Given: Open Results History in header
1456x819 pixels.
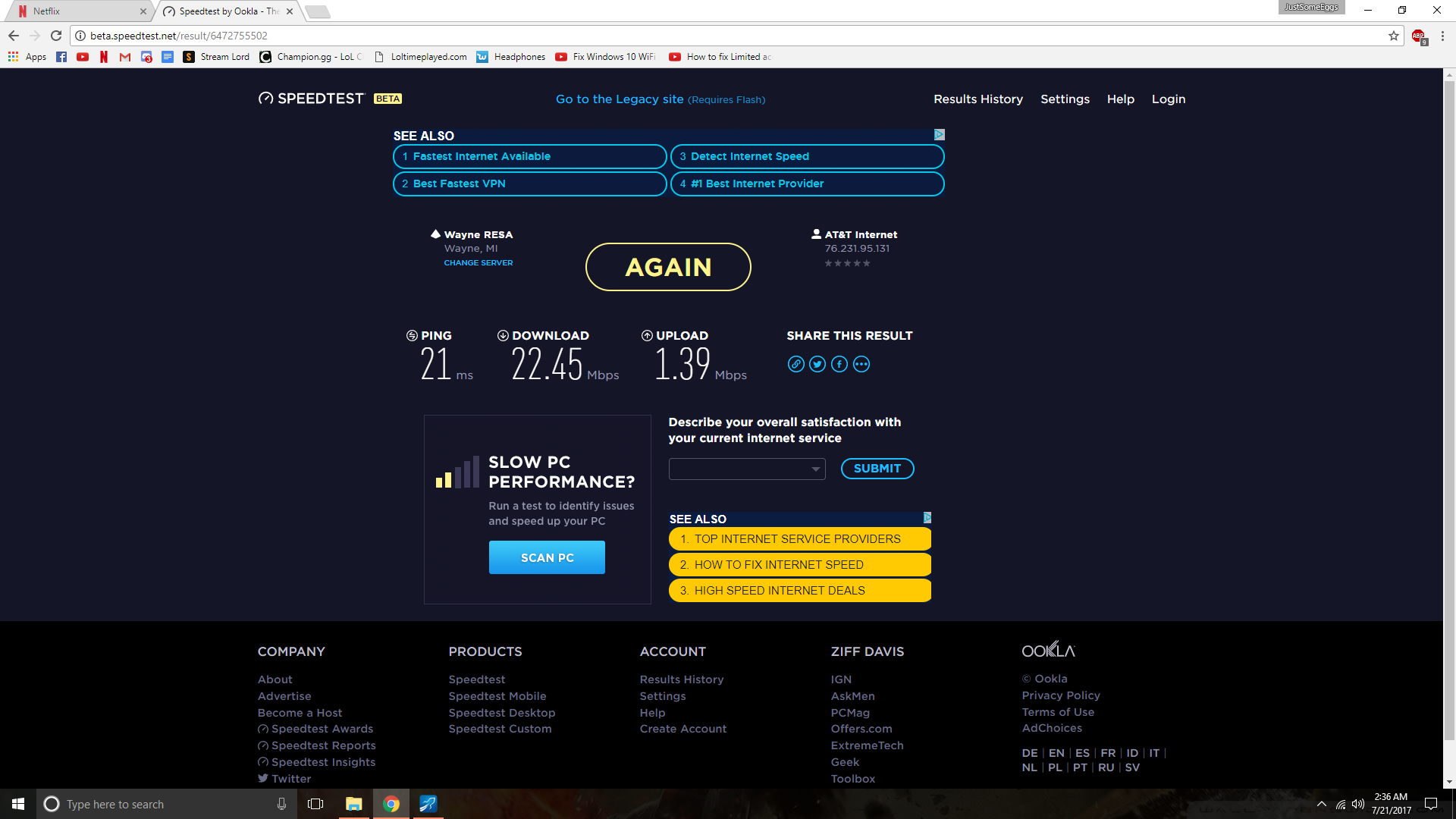Looking at the screenshot, I should point(978,99).
